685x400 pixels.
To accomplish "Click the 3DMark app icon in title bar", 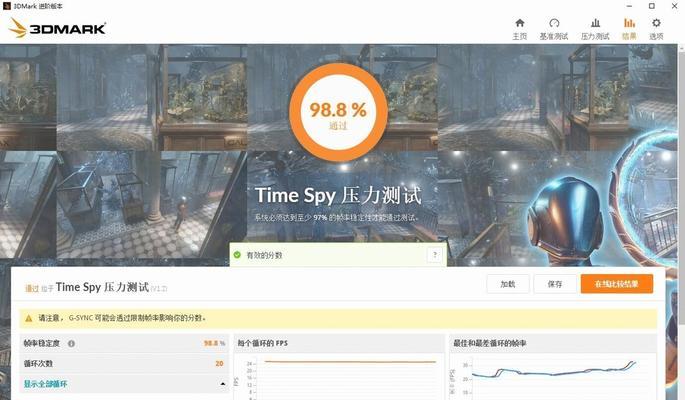I will [7, 6].
